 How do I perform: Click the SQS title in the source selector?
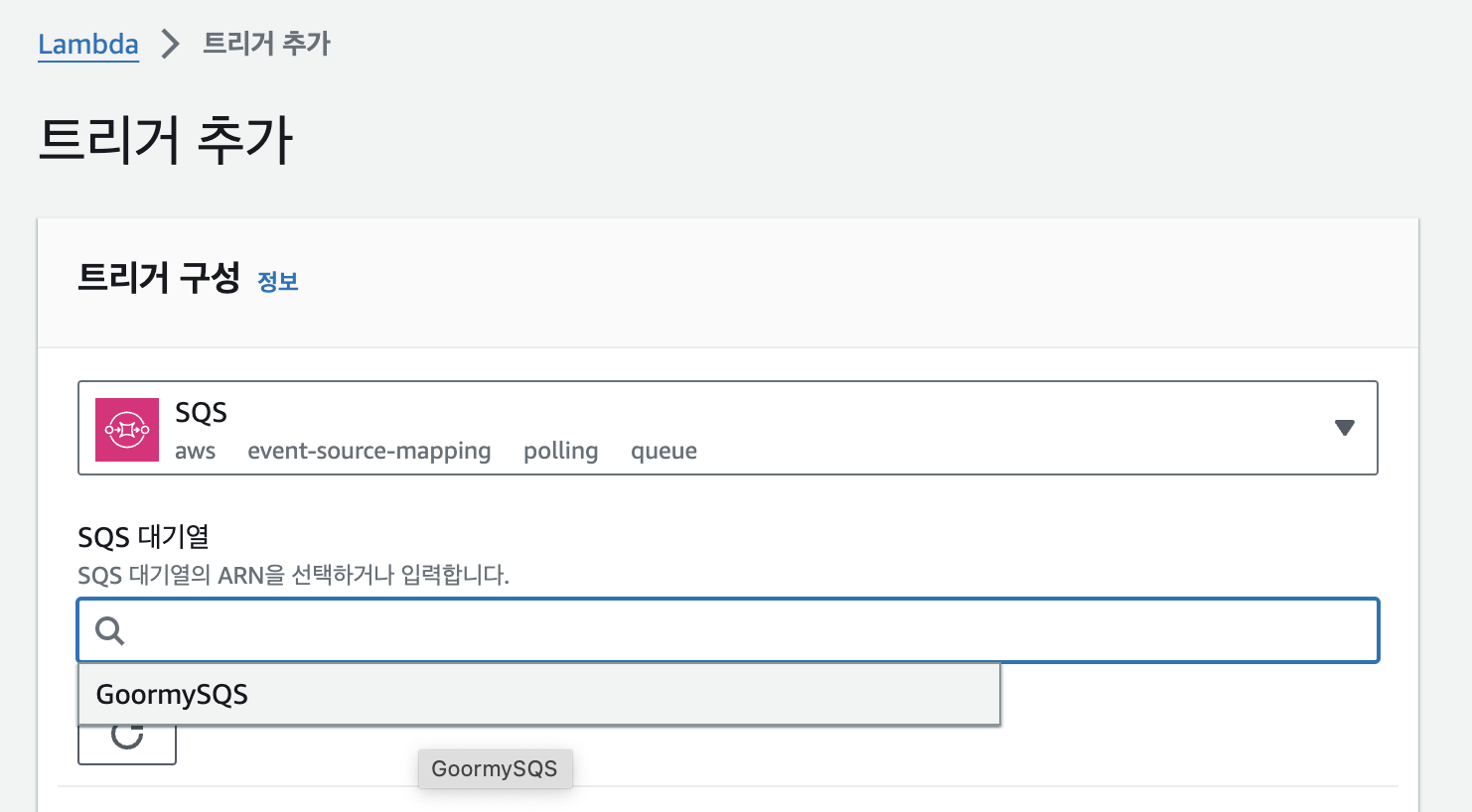tap(201, 413)
